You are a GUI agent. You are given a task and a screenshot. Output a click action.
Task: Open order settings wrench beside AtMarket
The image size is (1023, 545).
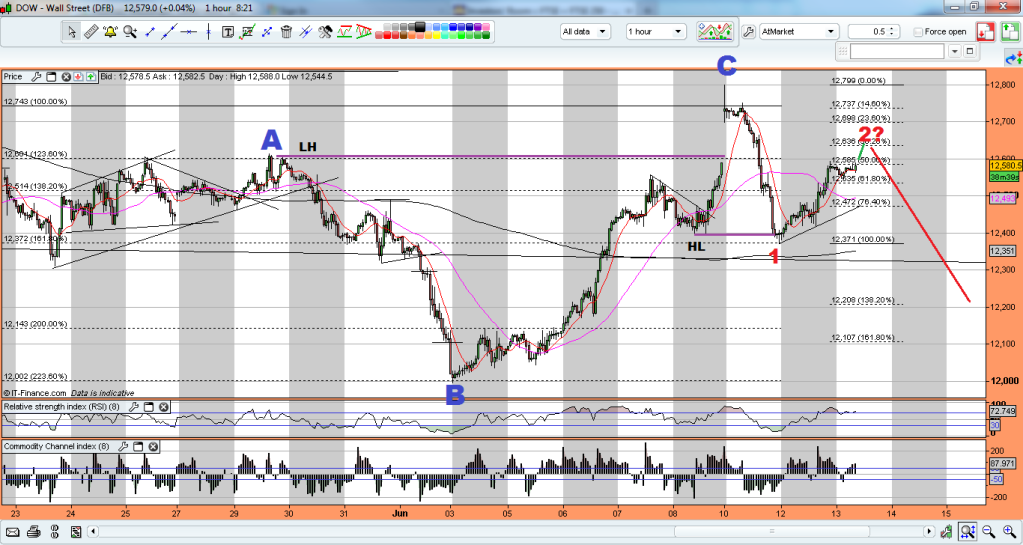coord(748,31)
